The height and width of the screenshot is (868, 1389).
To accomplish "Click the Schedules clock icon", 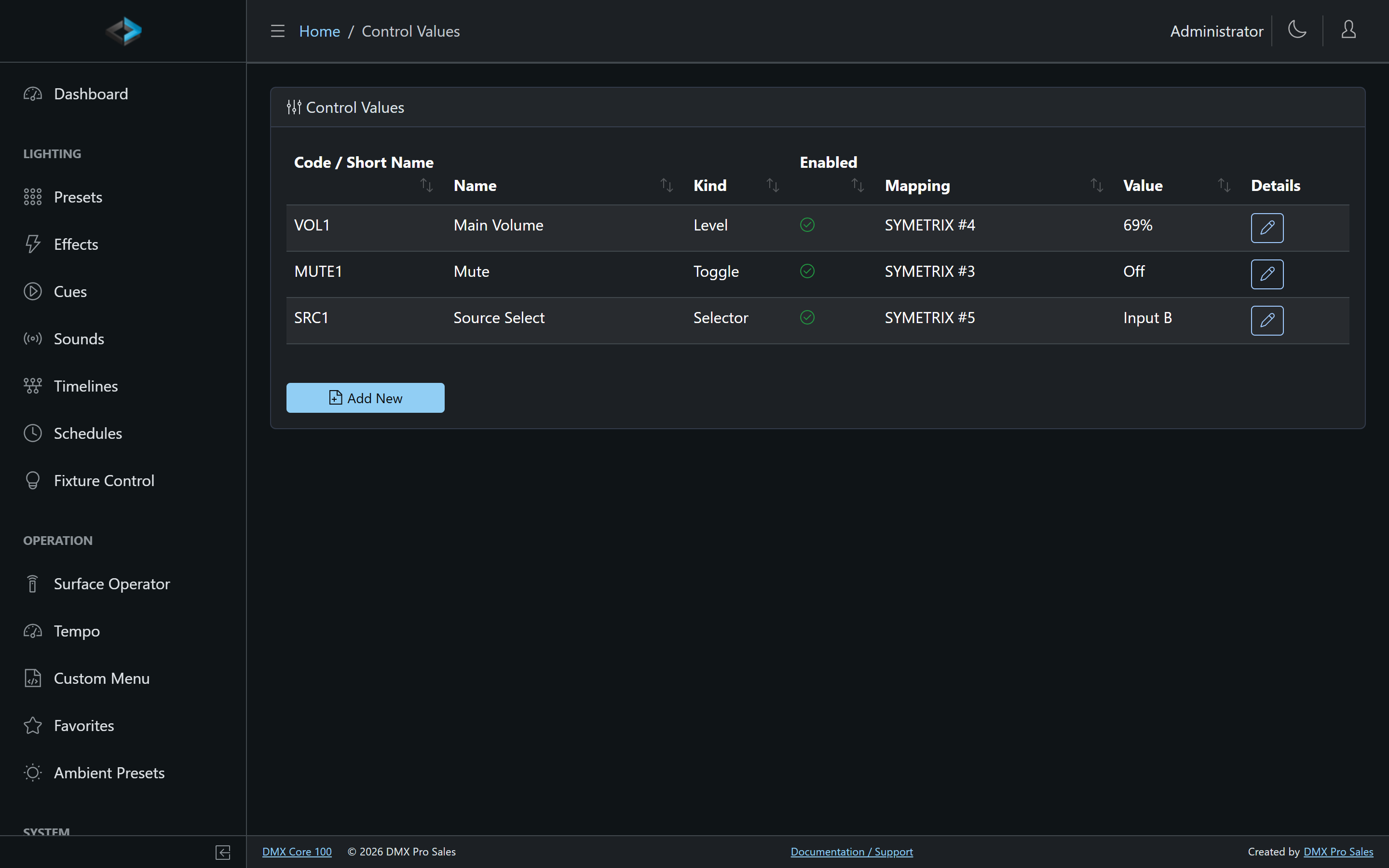I will 33,434.
